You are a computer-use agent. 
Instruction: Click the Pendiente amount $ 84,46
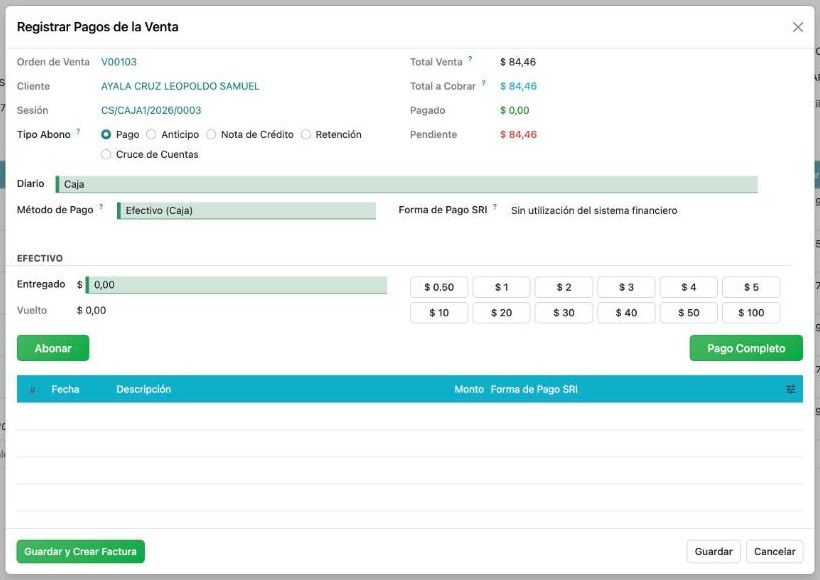click(x=518, y=134)
